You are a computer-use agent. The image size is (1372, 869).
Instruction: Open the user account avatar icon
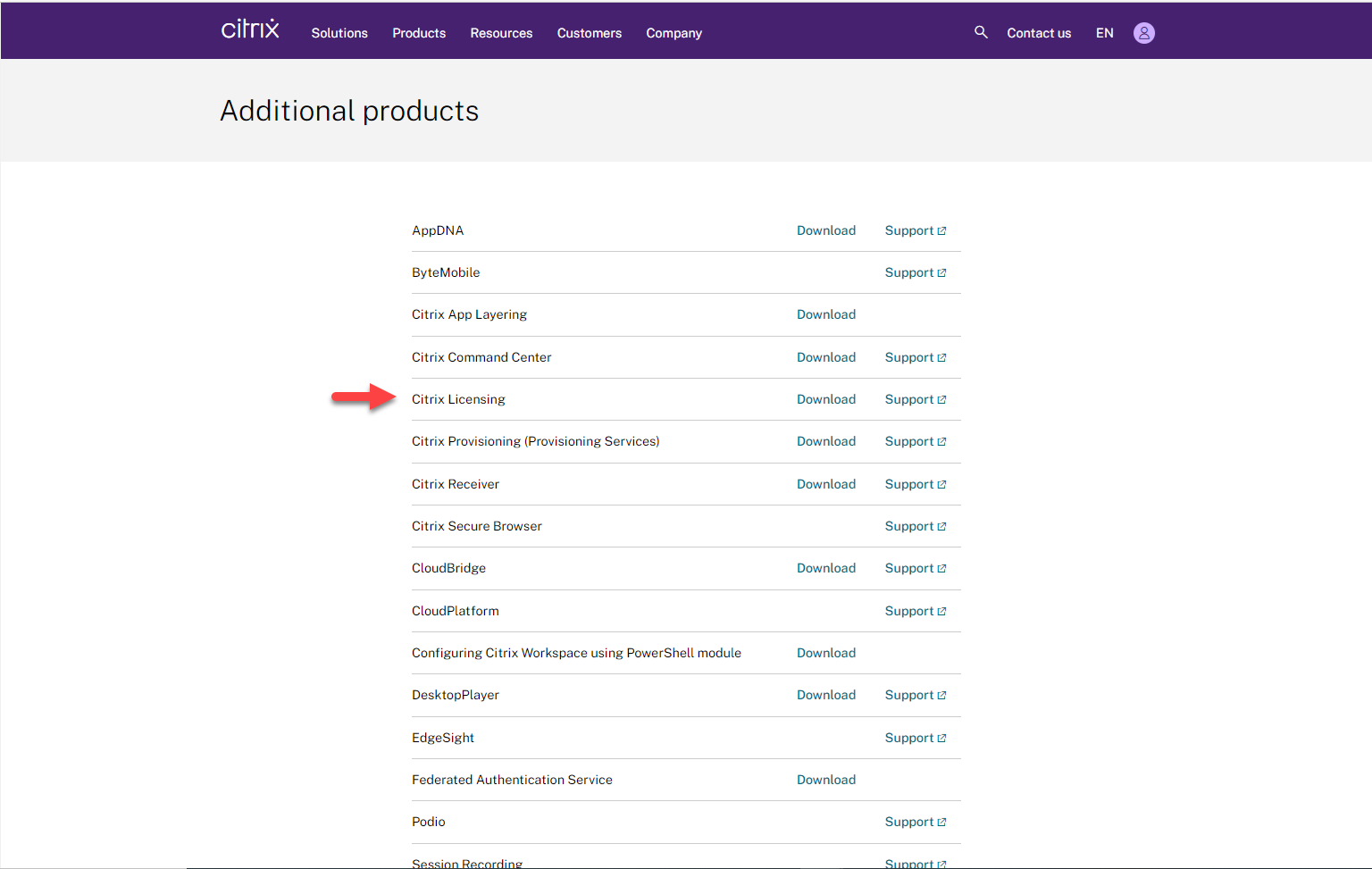[x=1144, y=33]
